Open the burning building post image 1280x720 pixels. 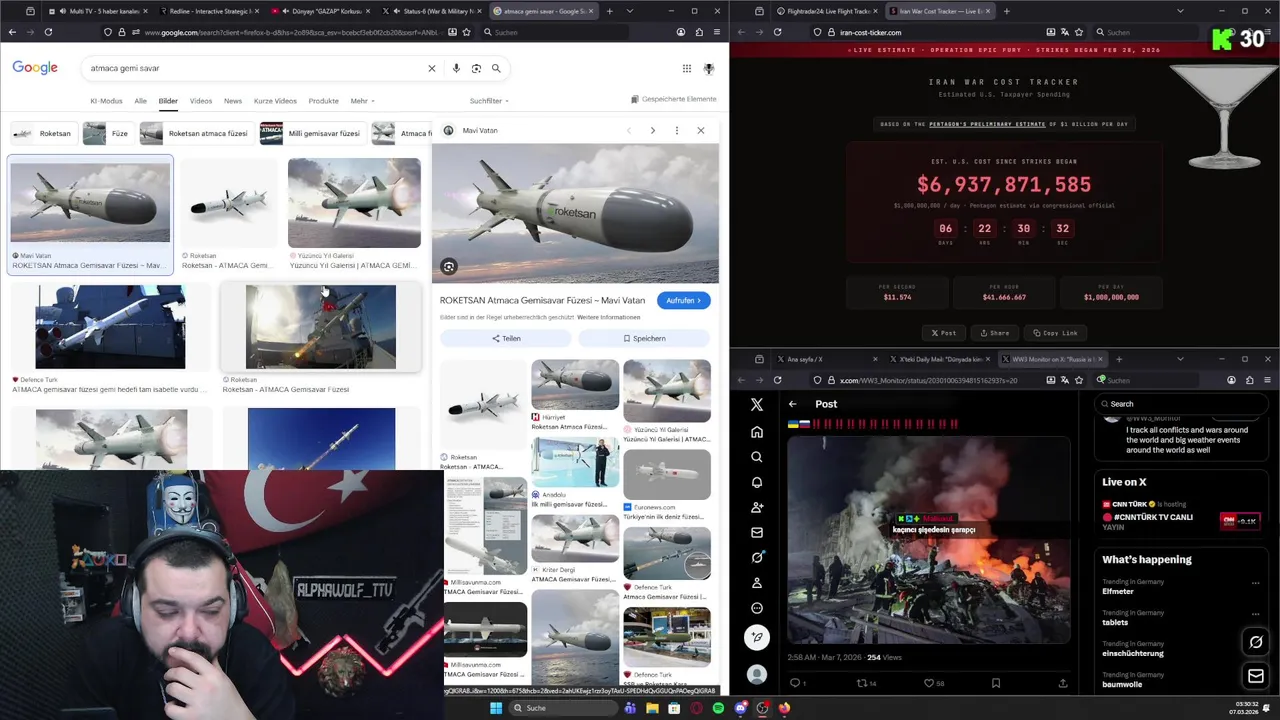(928, 540)
